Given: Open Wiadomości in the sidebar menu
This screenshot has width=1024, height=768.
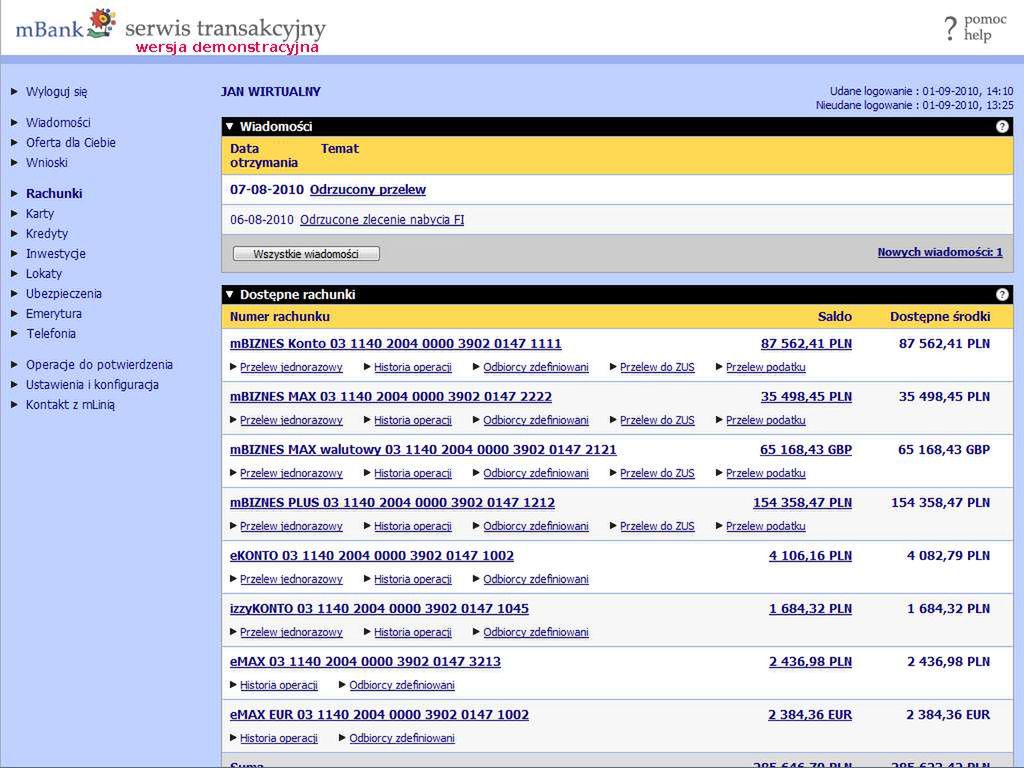Looking at the screenshot, I should 58,122.
